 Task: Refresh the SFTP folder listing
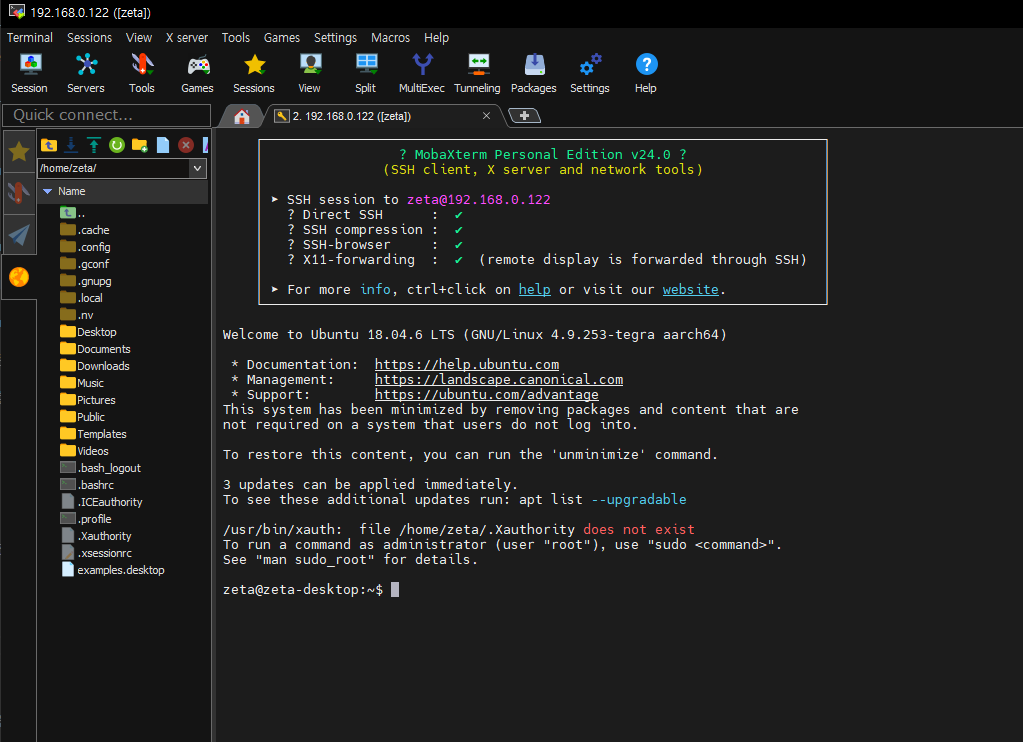coord(117,145)
